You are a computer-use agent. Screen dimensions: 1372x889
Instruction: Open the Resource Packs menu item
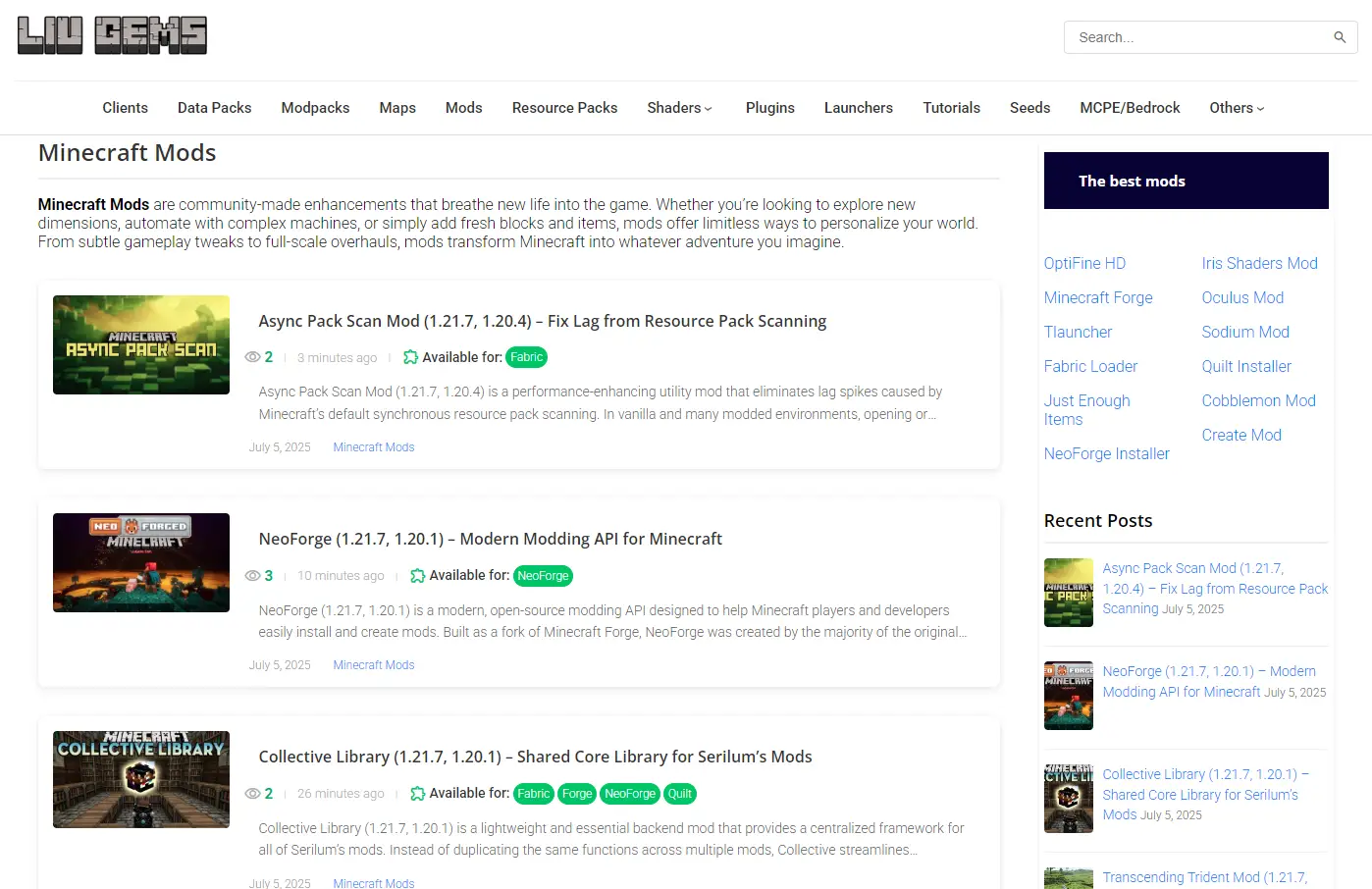pos(564,108)
